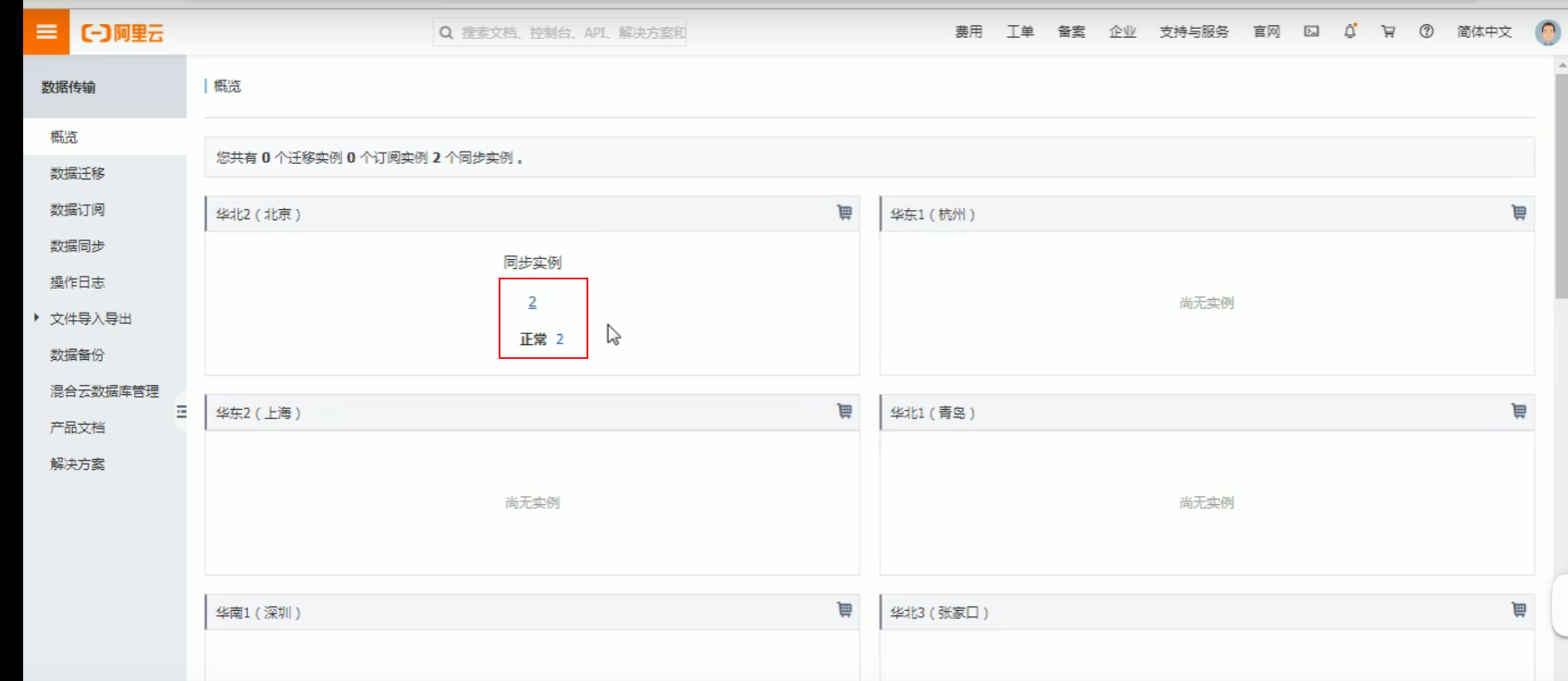
Task: Click the 华南1（深圳）region title
Action: pyautogui.click(x=258, y=613)
